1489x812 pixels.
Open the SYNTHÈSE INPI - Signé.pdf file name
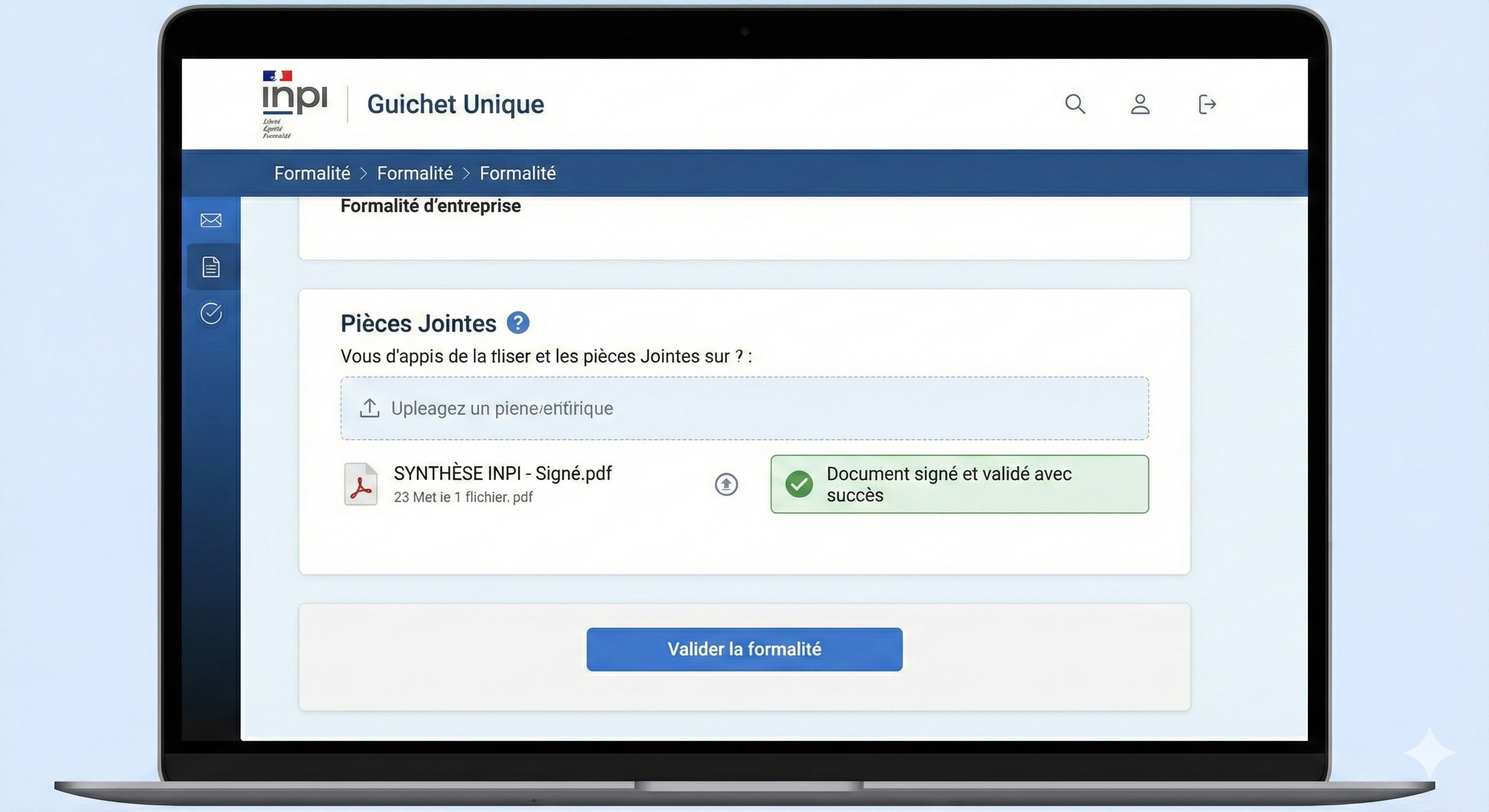pyautogui.click(x=502, y=473)
